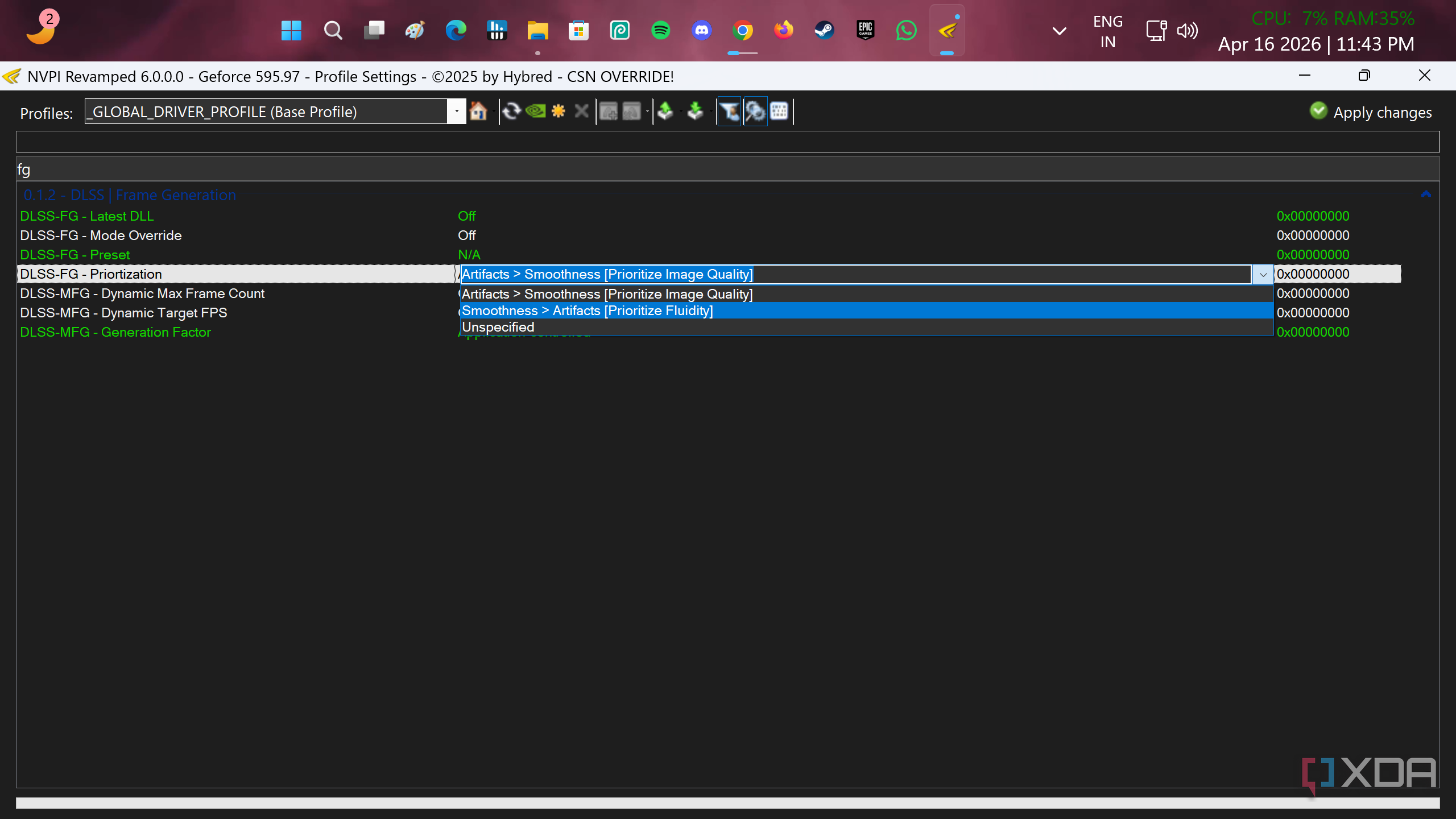Select the DLSS-MFG - Dynamic Target FPS row
The image size is (1456, 819).
(123, 313)
